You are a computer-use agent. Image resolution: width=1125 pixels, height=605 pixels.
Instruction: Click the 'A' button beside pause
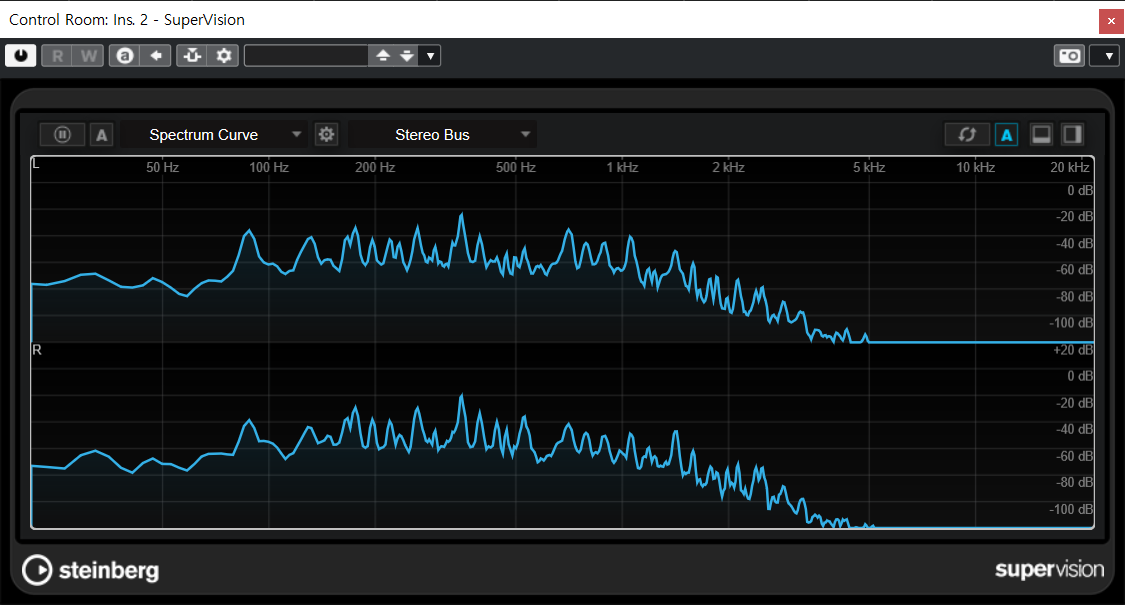(x=102, y=135)
